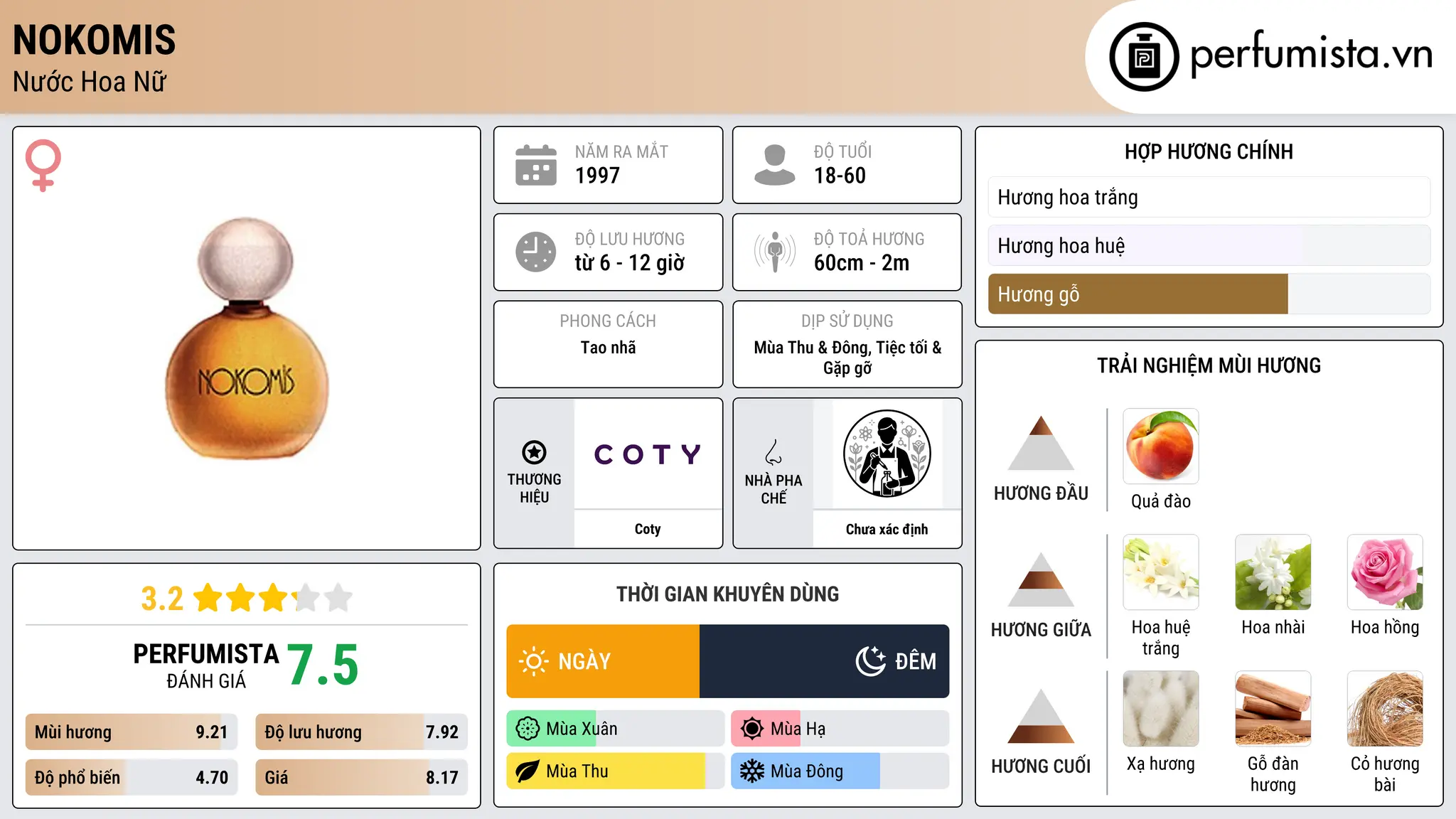Click the Trải nghiệm mùi hương heading

coord(1209,365)
